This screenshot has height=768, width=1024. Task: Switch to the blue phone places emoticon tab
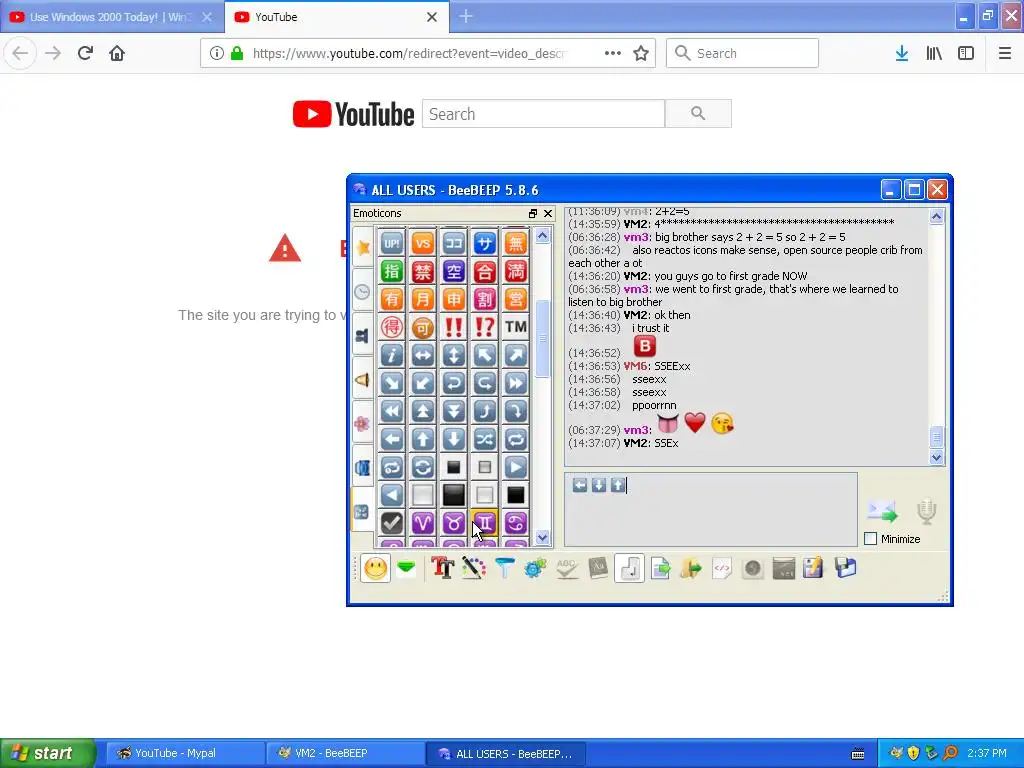pyautogui.click(x=362, y=468)
